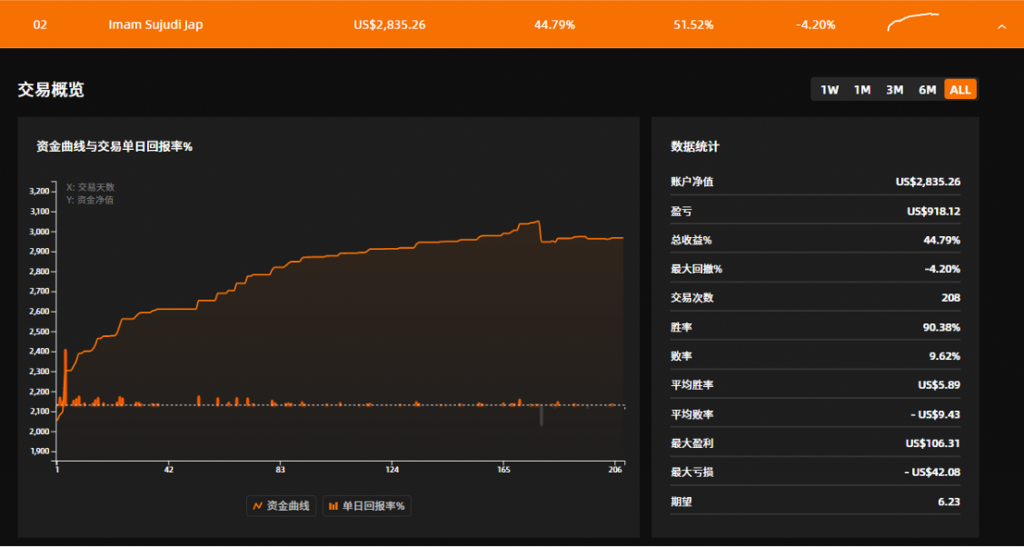Click the 51.52% value in header row

click(694, 25)
